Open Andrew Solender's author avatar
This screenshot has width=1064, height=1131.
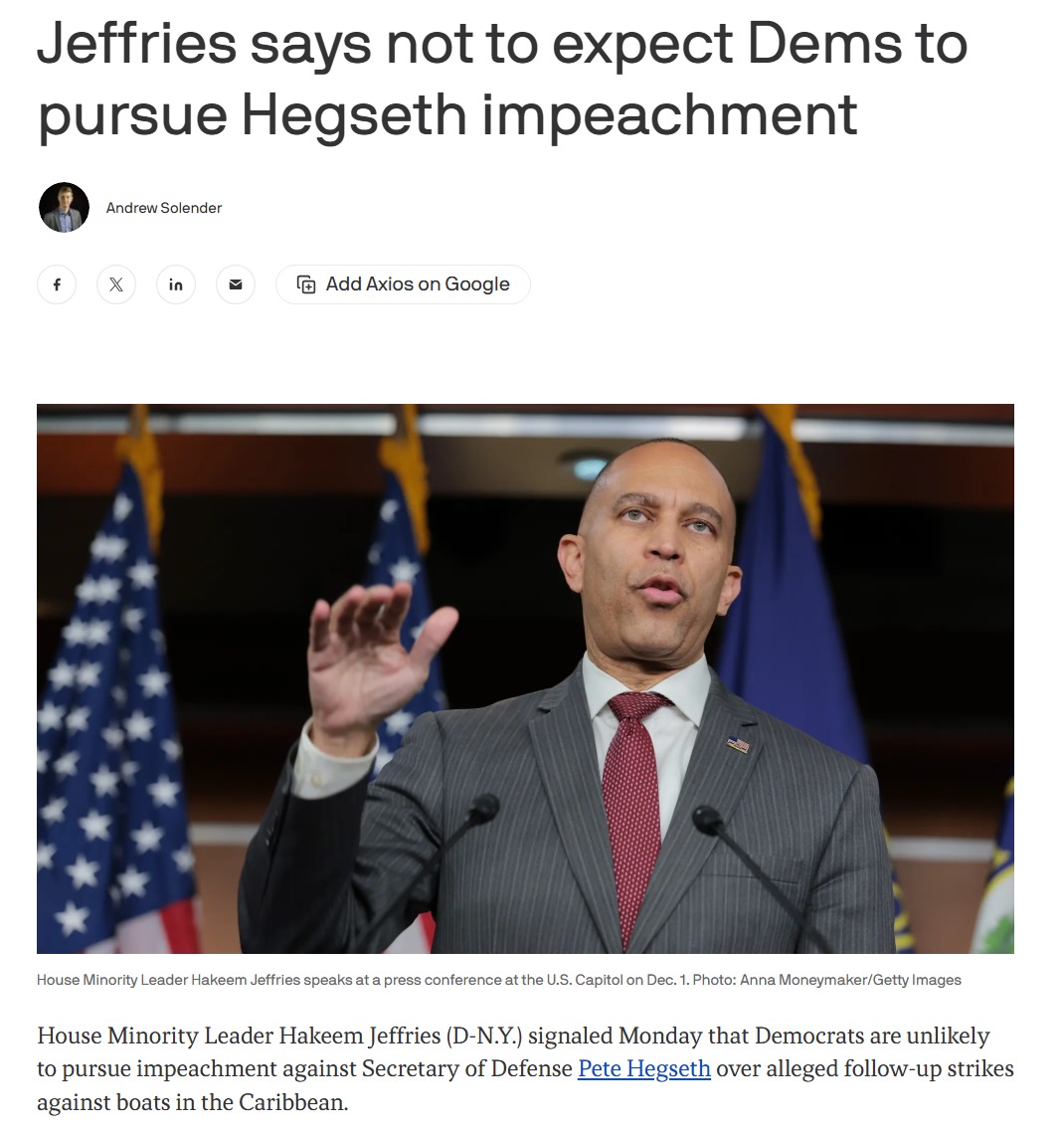(x=65, y=208)
